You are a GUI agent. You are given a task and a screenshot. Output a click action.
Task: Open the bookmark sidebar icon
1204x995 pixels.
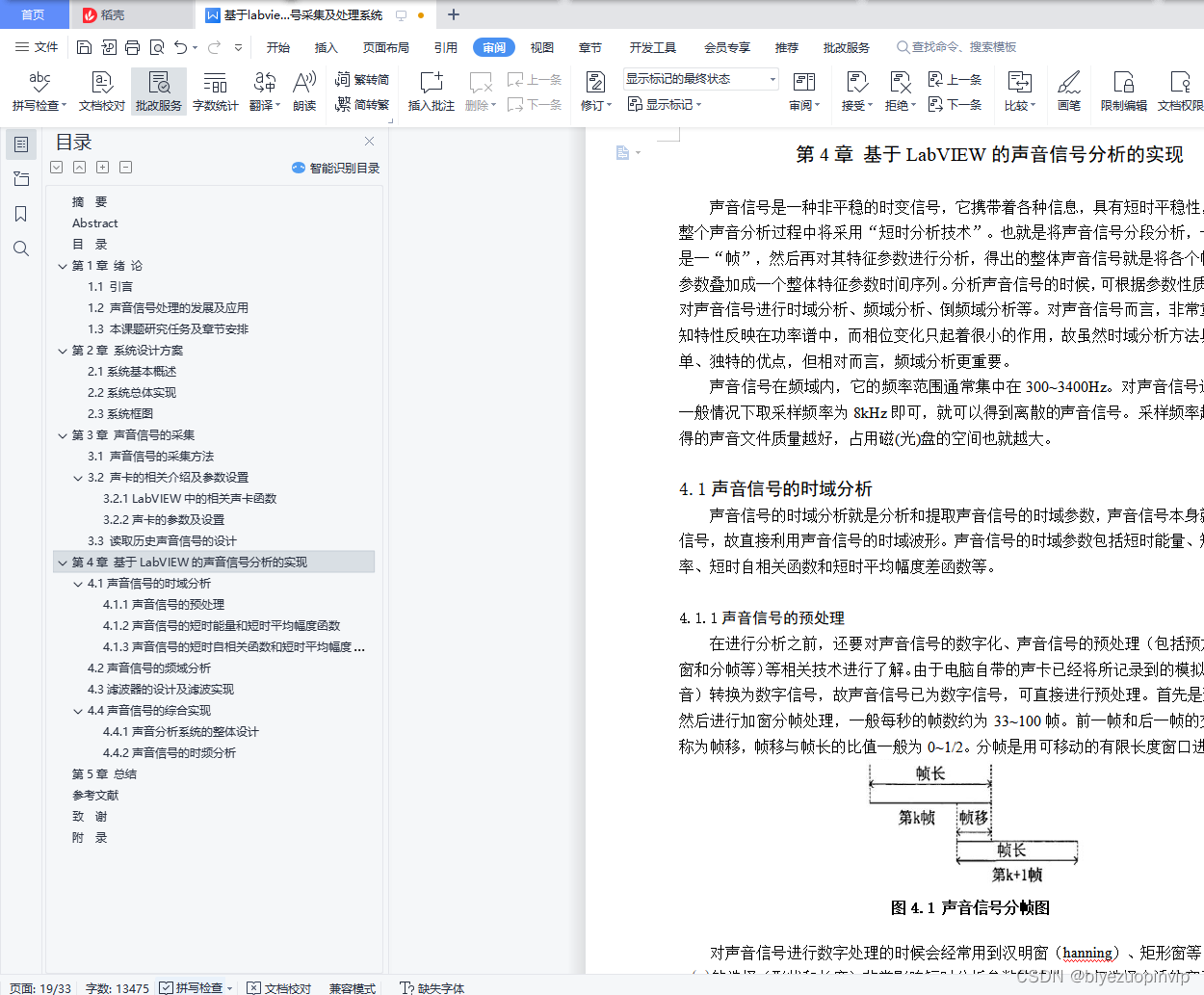click(20, 214)
